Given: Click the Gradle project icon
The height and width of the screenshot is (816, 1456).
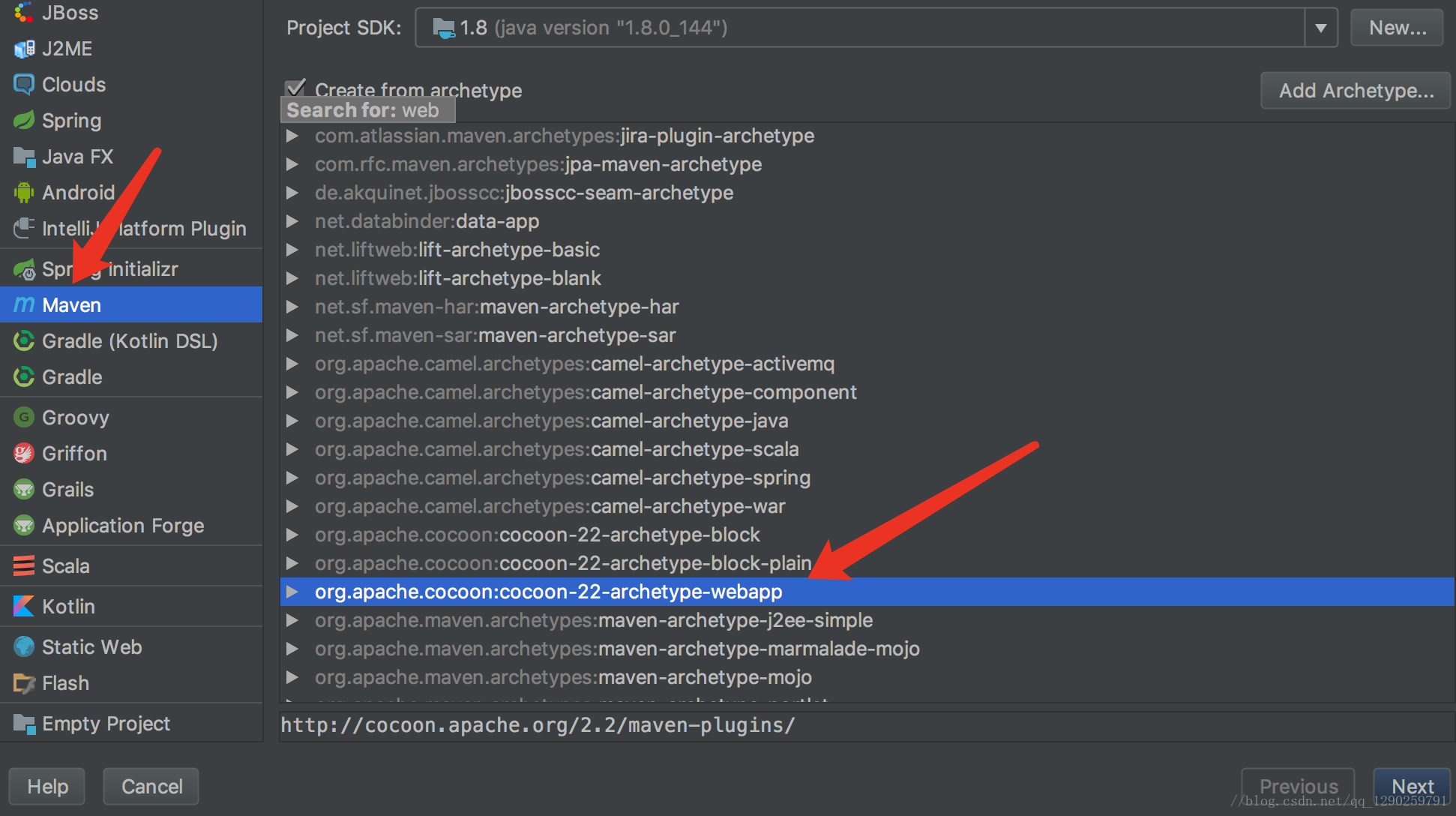Looking at the screenshot, I should point(24,377).
